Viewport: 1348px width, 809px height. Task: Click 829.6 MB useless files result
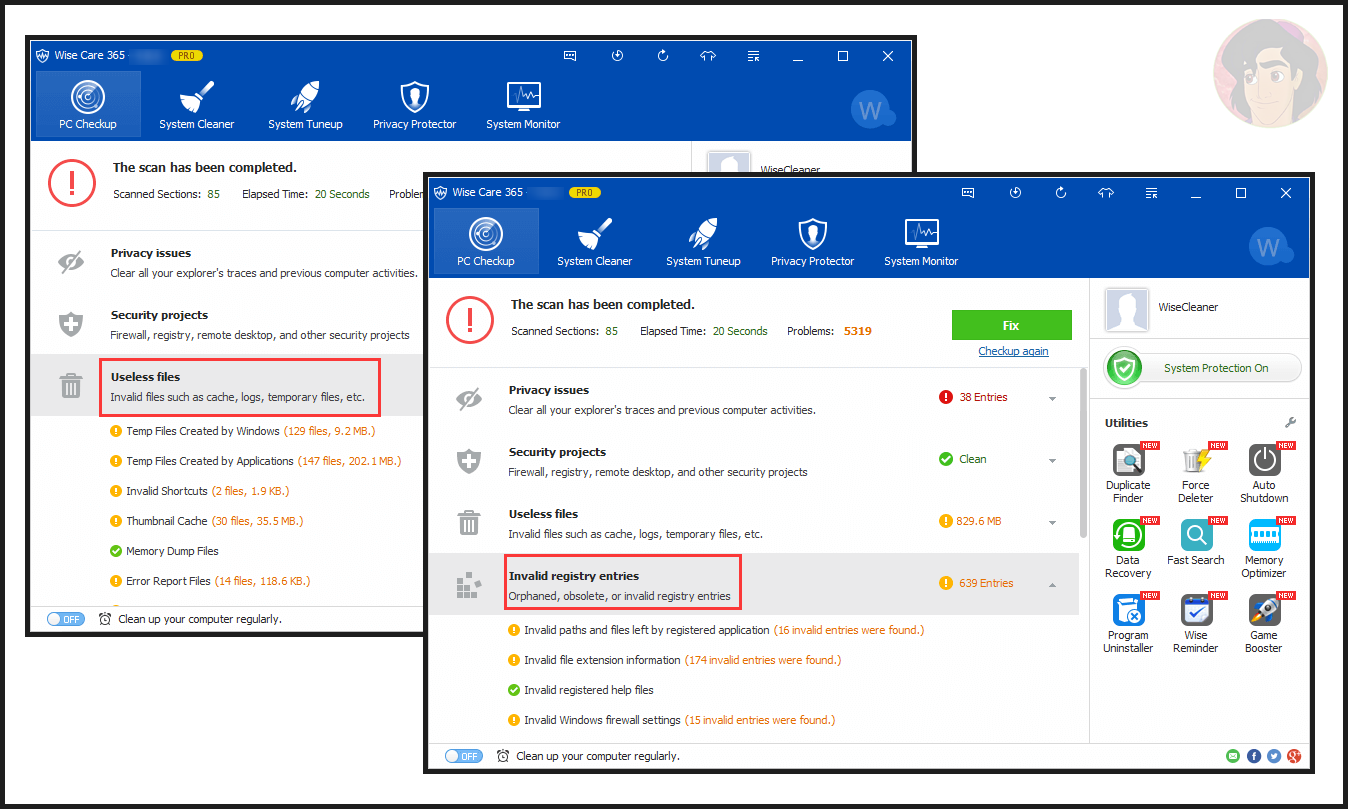tap(970, 521)
